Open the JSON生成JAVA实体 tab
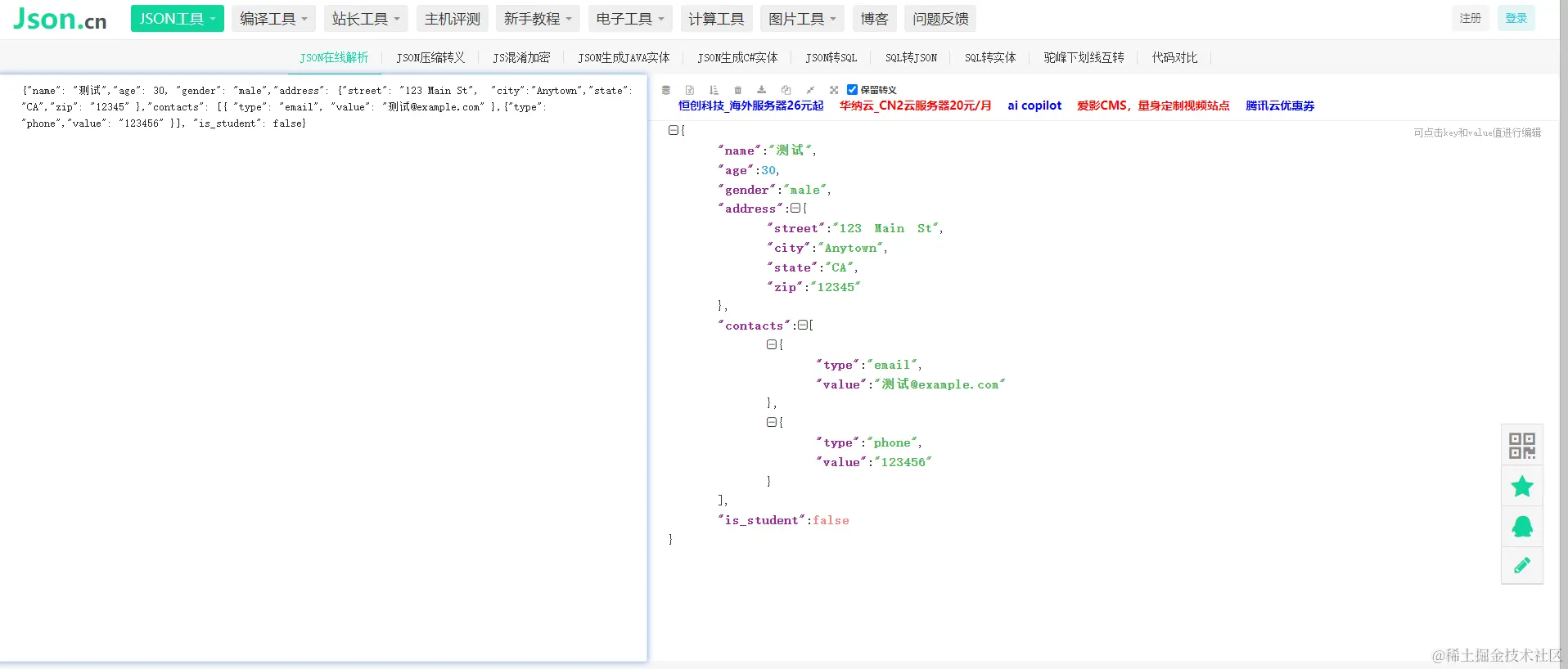1568x669 pixels. click(x=624, y=57)
